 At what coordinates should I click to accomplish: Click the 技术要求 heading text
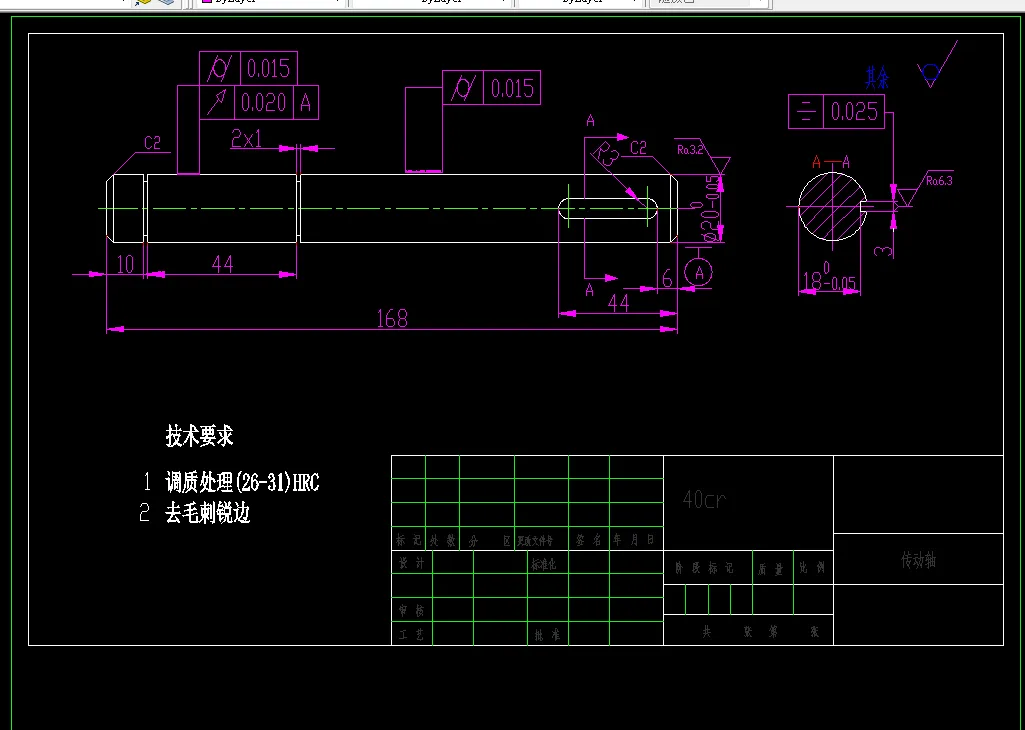[199, 435]
